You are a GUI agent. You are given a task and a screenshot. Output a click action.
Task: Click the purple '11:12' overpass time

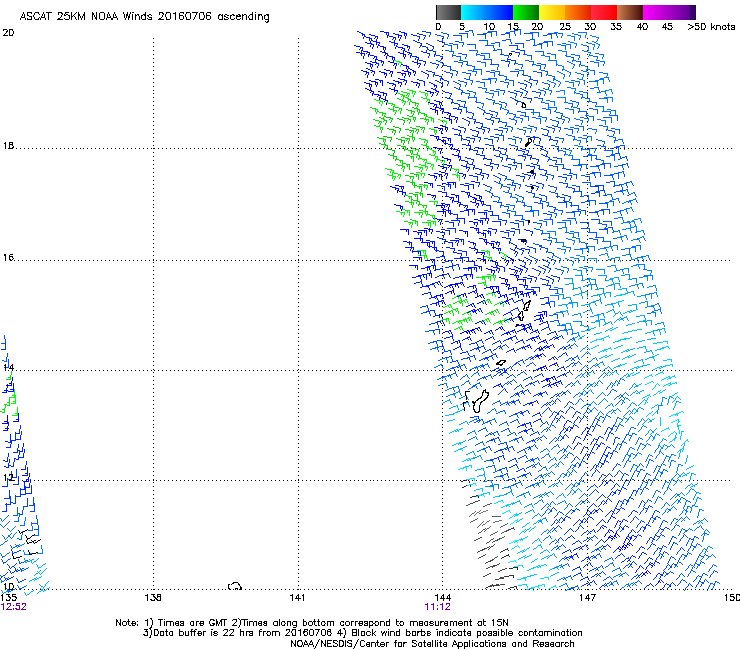(x=437, y=607)
